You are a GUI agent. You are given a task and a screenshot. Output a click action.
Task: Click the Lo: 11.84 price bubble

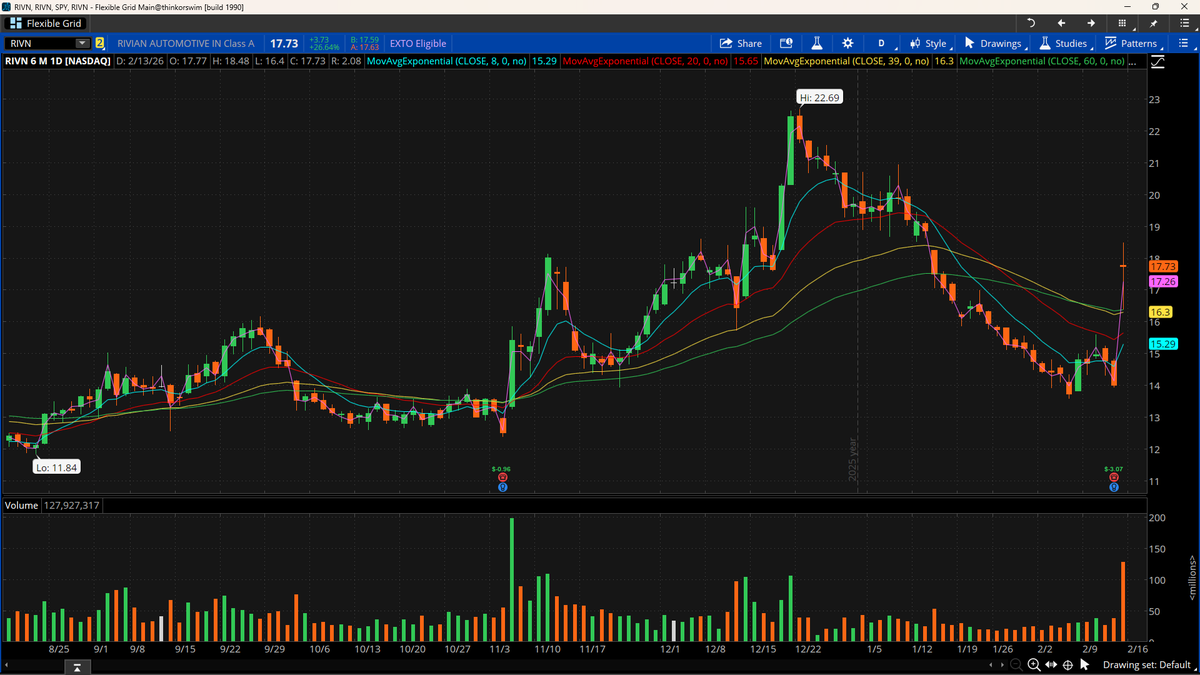pyautogui.click(x=56, y=467)
